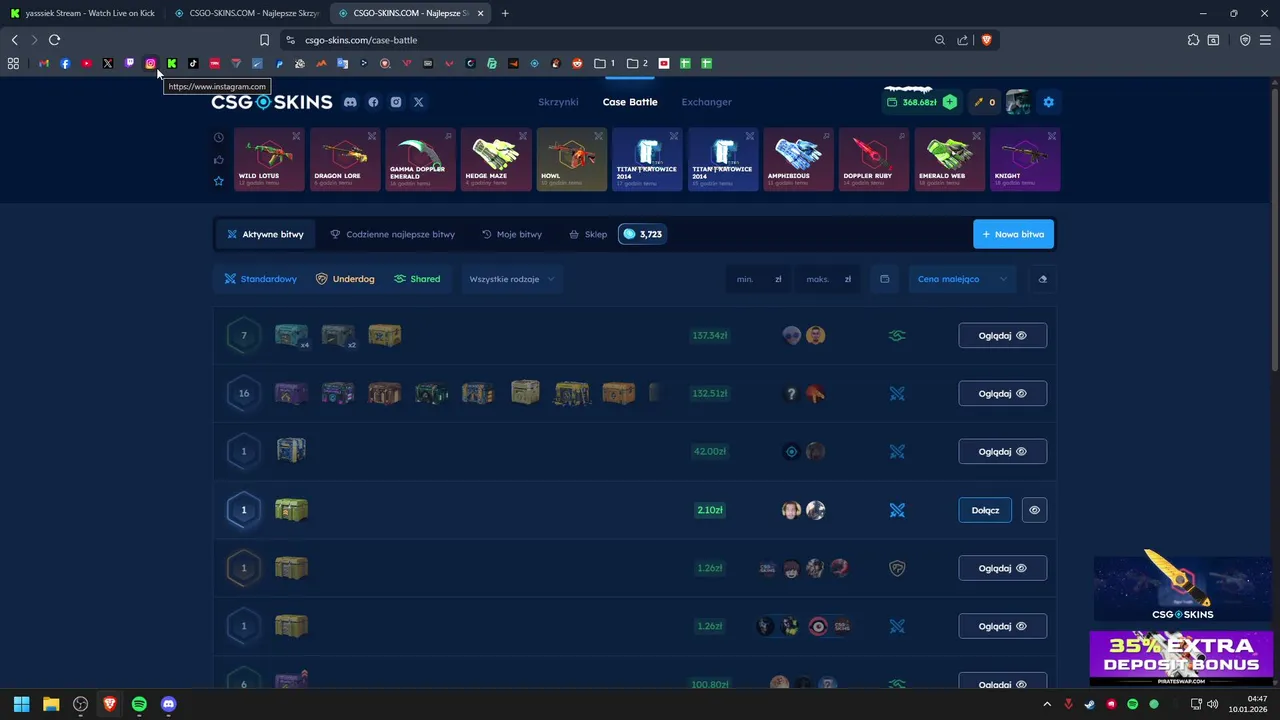The width and height of the screenshot is (1280, 720).
Task: Open the Cena malejąco sort dropdown
Action: [962, 279]
